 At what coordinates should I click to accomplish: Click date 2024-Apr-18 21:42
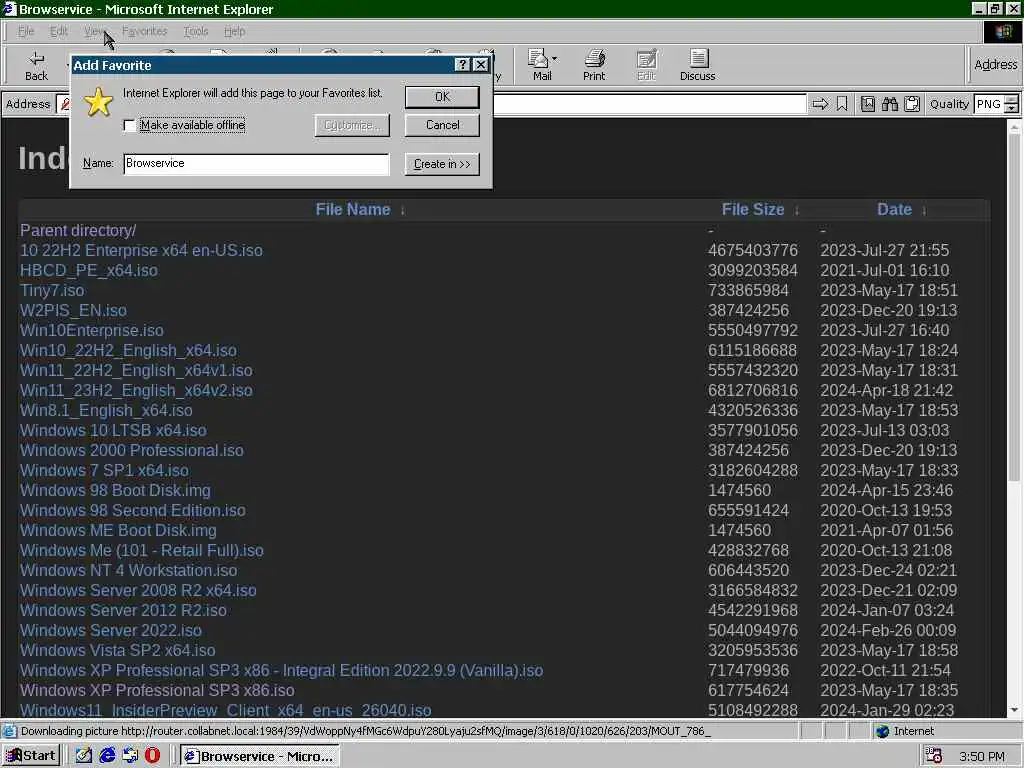tap(886, 391)
